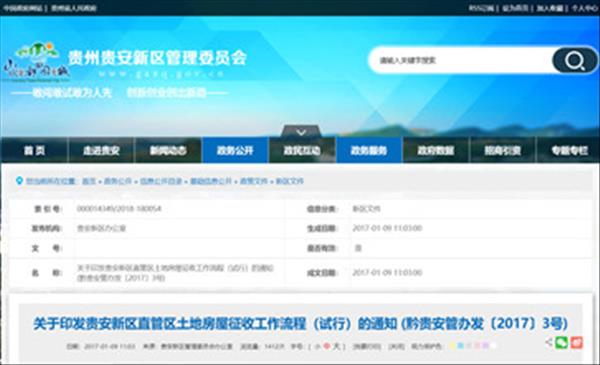Open the 招商引资 navigation tab

503,150
